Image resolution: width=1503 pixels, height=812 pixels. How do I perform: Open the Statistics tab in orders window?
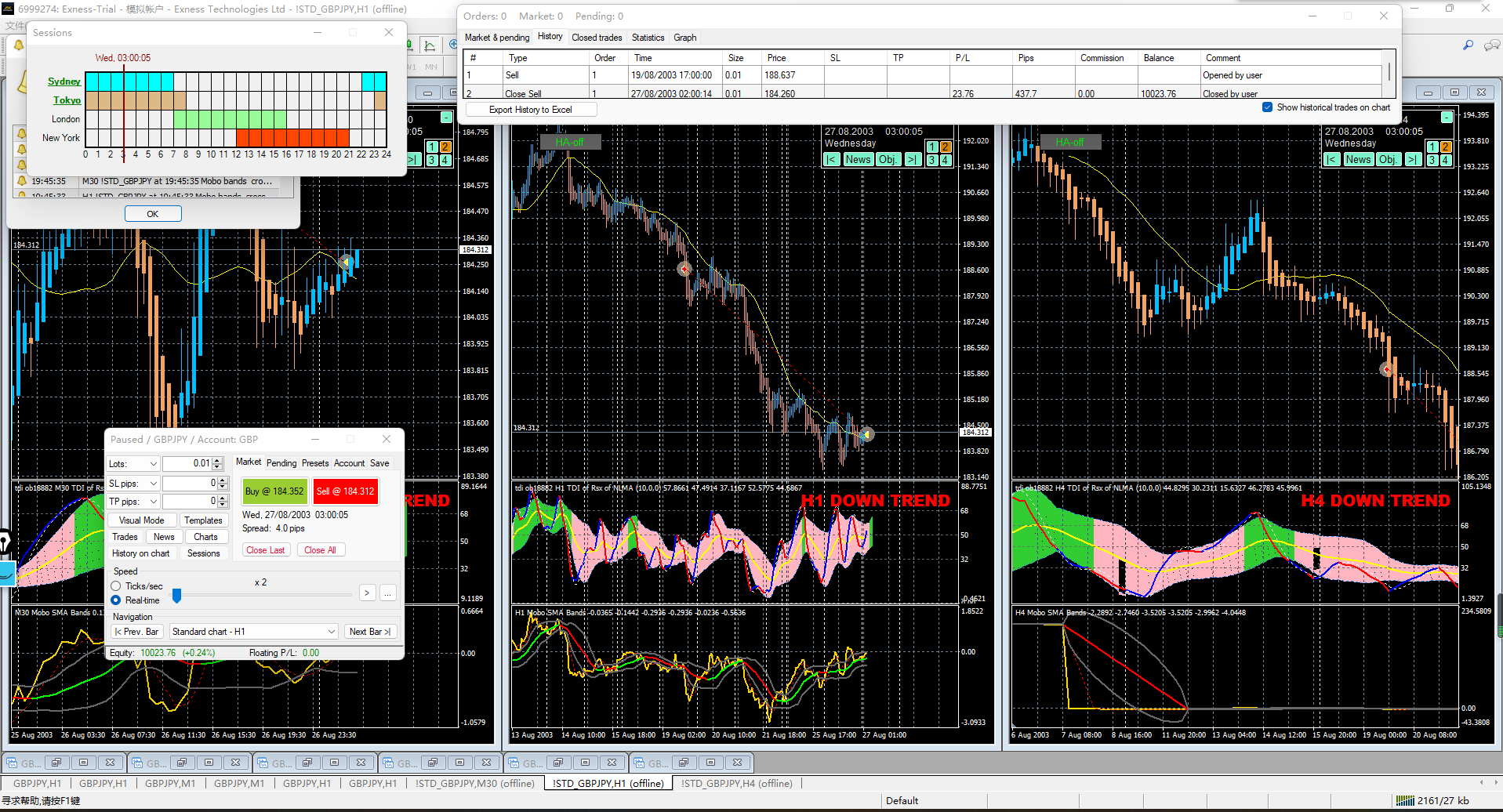click(648, 38)
